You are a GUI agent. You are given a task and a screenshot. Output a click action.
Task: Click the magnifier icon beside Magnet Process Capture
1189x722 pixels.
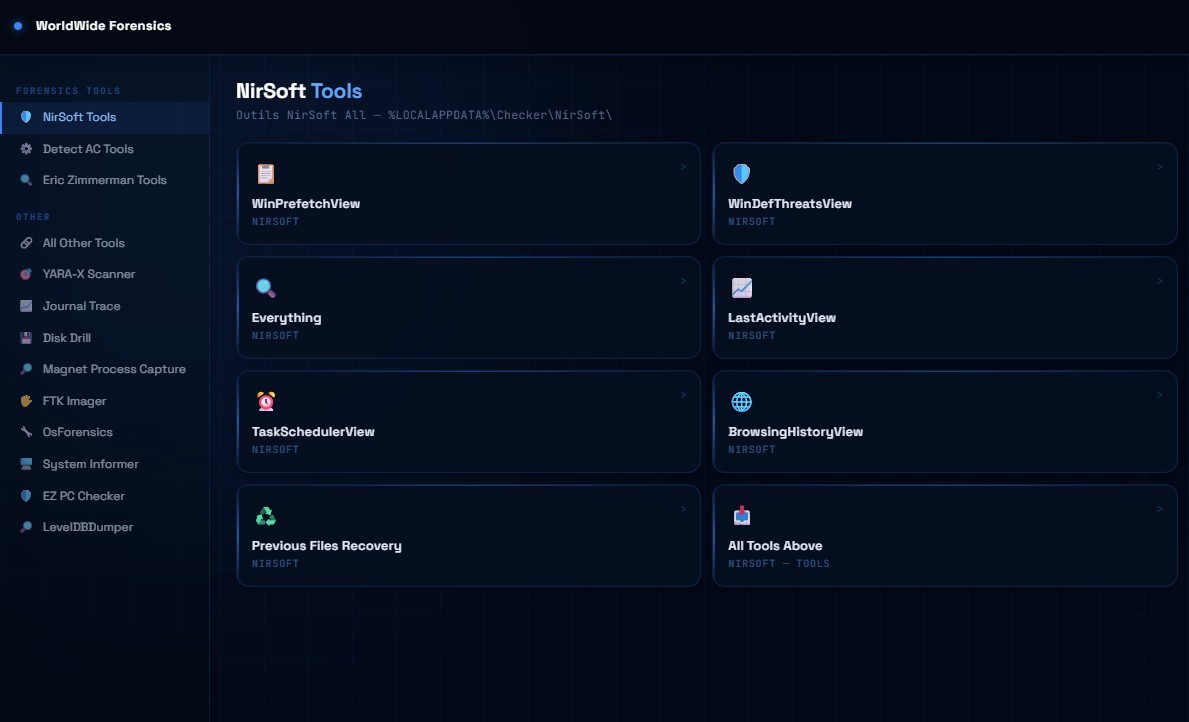coord(26,369)
